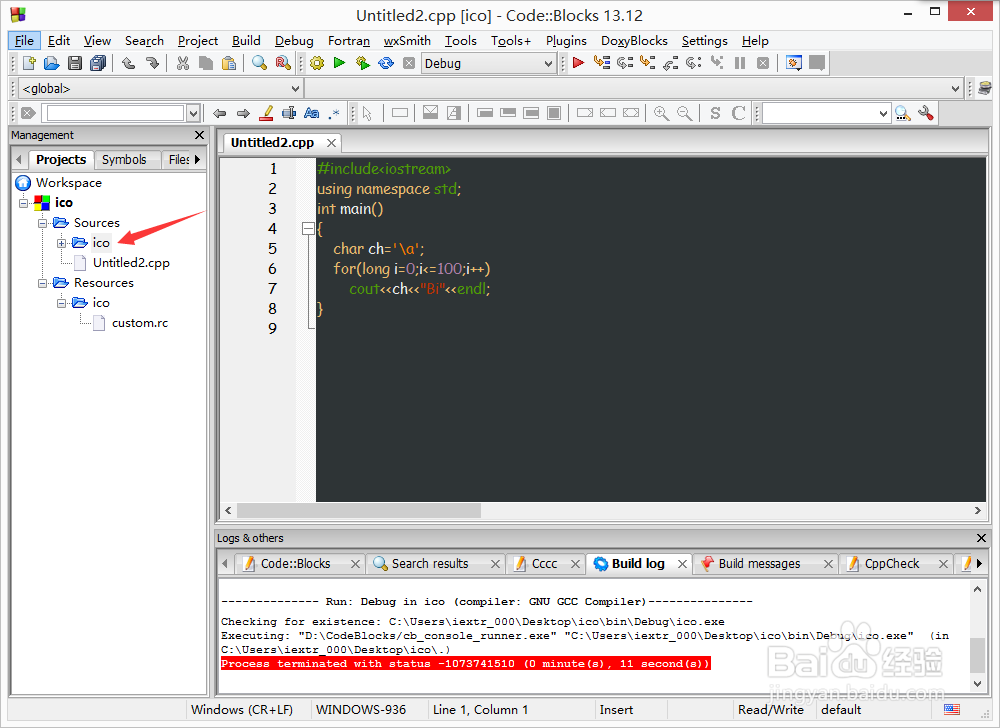The image size is (1000, 728).
Task: Collapse the ico folder under Resources
Action: tap(61, 303)
